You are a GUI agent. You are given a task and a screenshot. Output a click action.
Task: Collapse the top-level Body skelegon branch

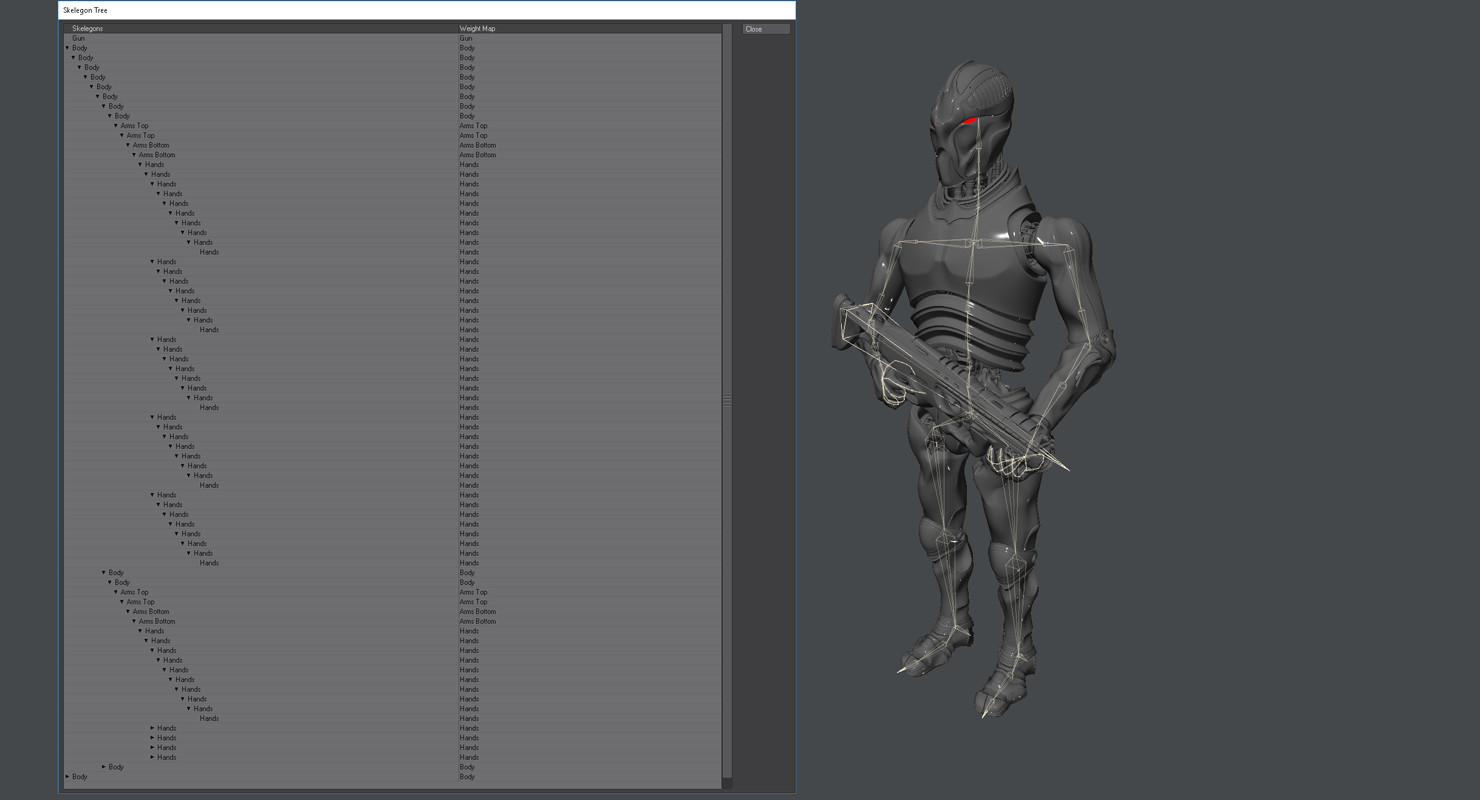tap(66, 48)
